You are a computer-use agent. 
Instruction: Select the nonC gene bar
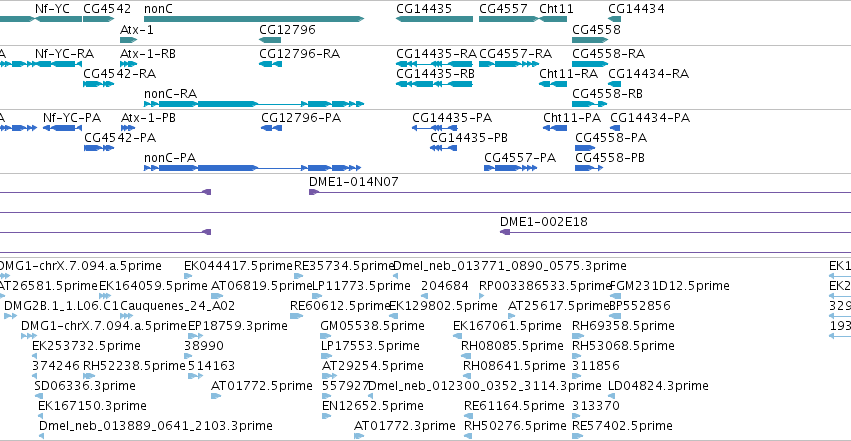253,19
